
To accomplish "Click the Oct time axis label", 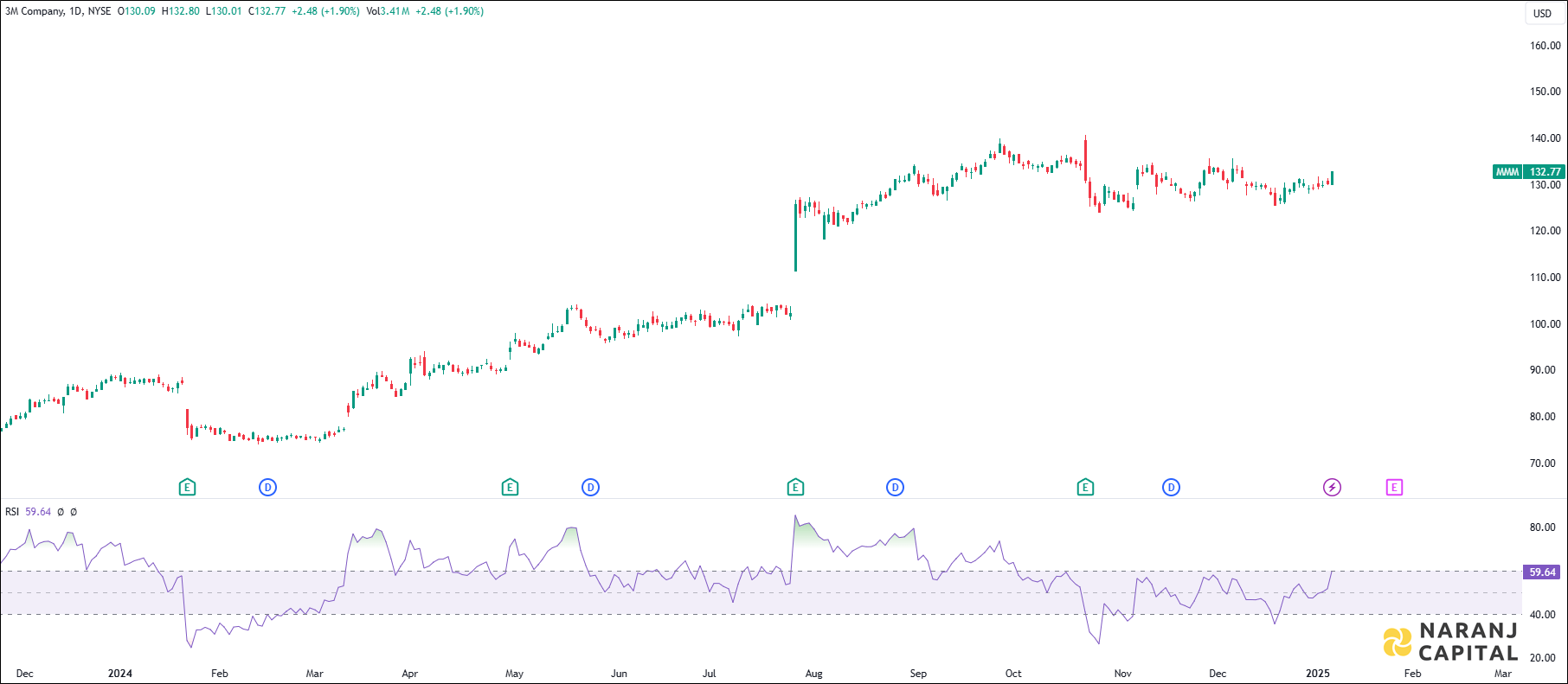I will tap(1013, 674).
